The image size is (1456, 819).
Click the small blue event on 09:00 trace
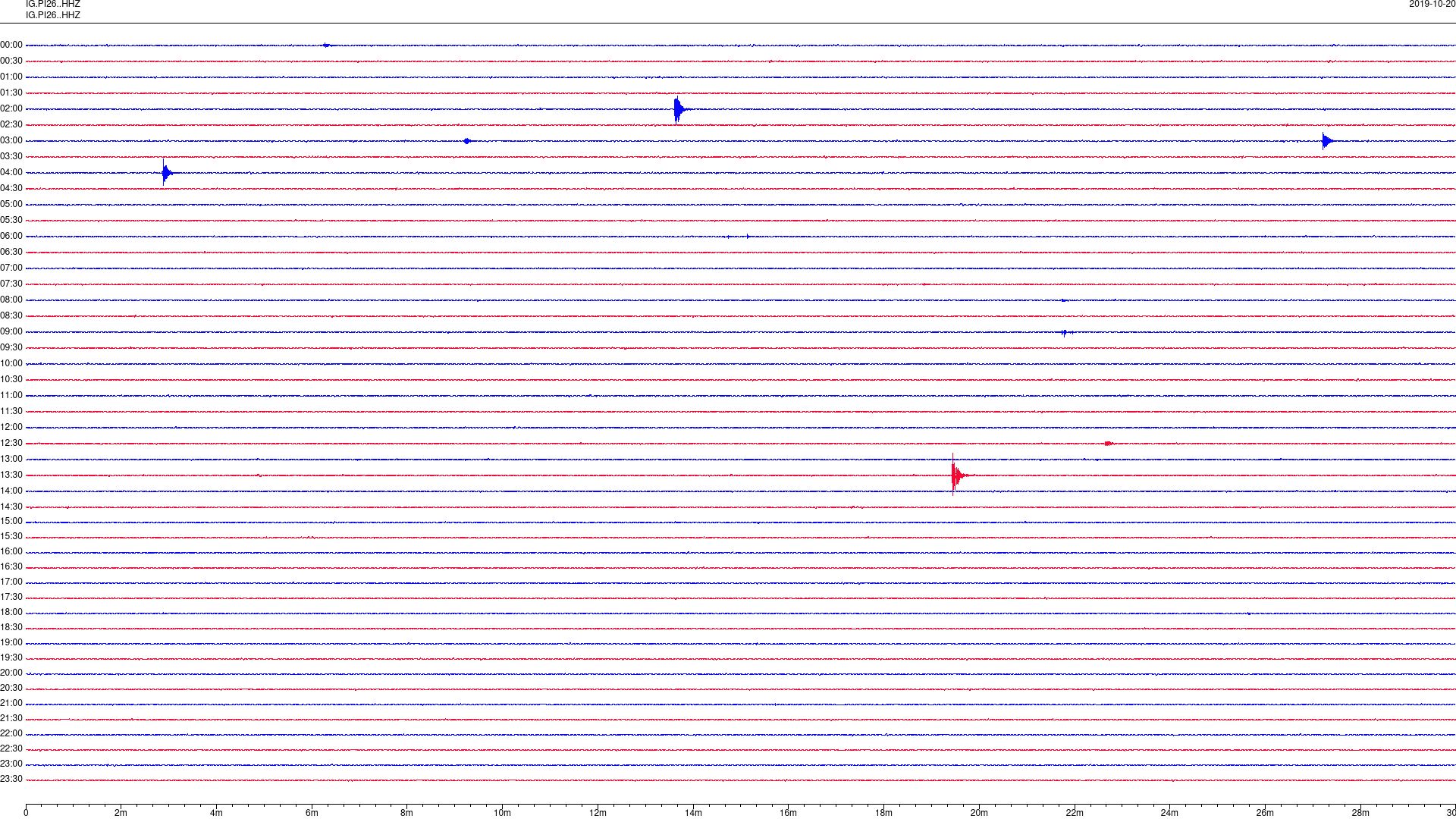coord(1065,333)
